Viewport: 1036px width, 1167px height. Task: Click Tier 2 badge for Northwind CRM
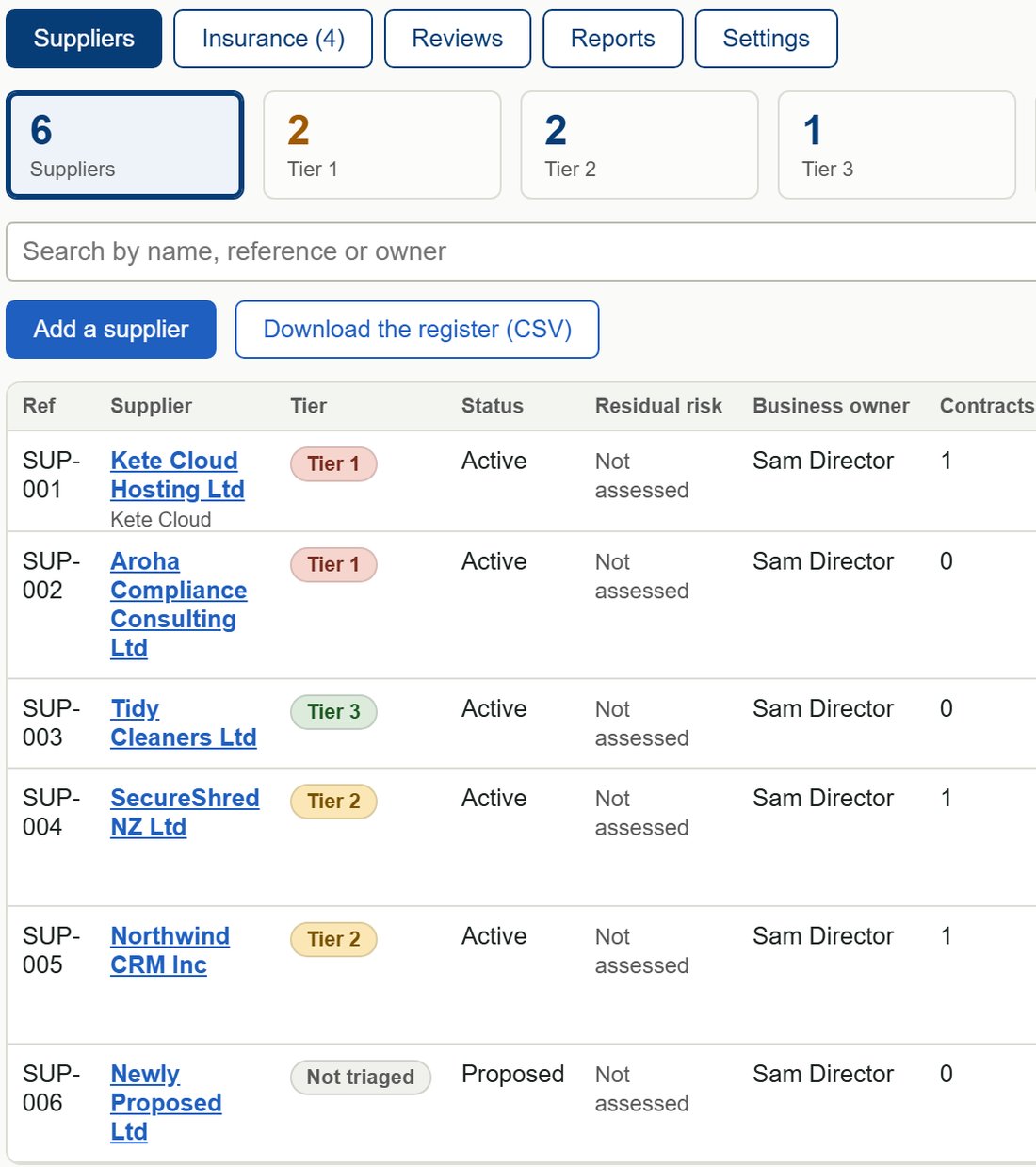[333, 939]
